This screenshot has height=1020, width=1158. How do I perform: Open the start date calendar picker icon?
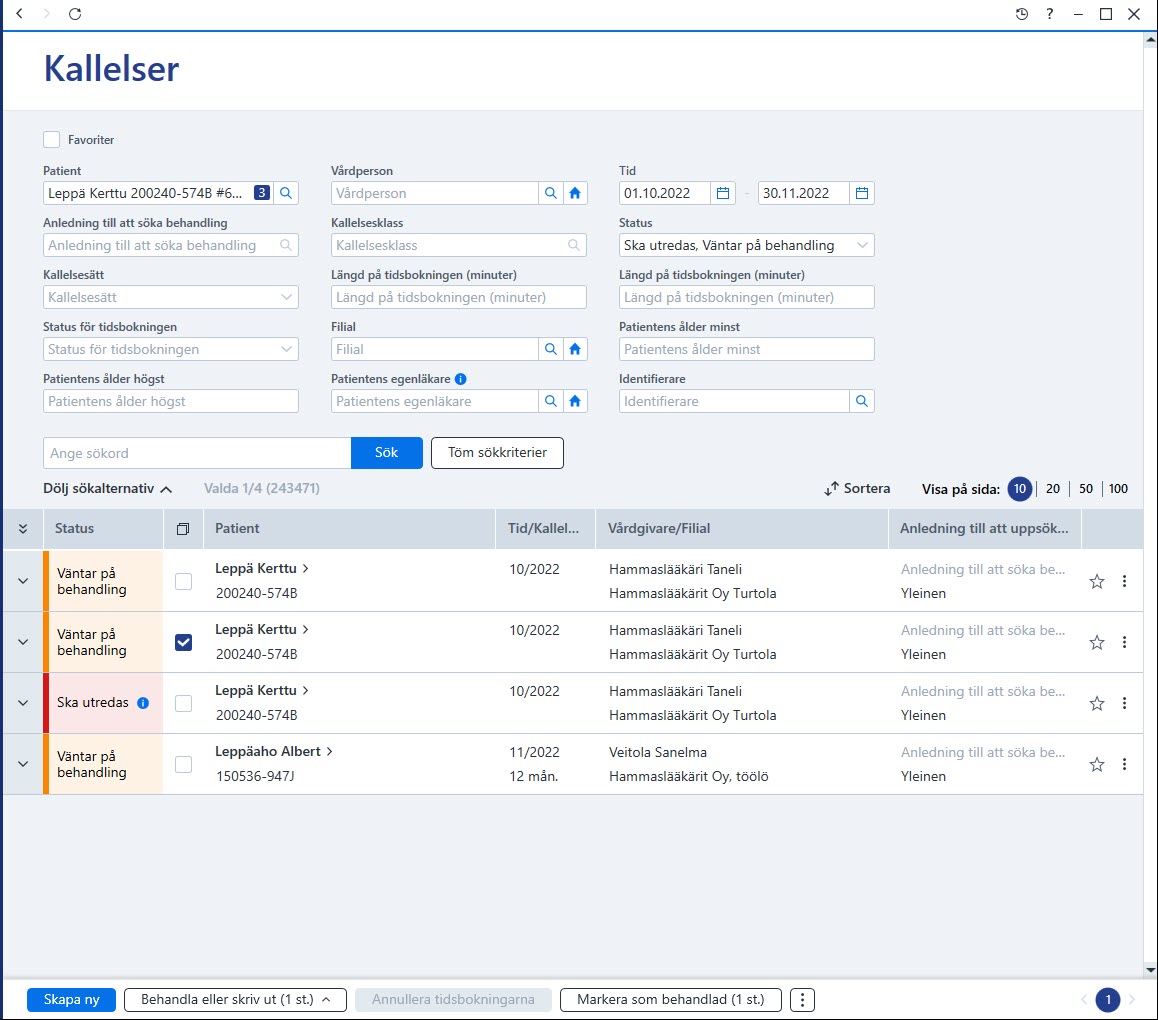click(x=723, y=193)
